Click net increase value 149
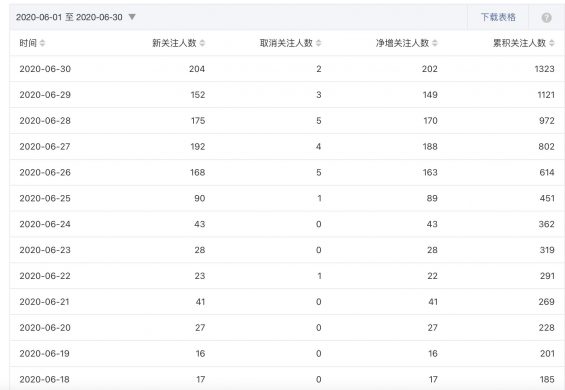Image resolution: width=565 pixels, height=390 pixels. point(430,95)
